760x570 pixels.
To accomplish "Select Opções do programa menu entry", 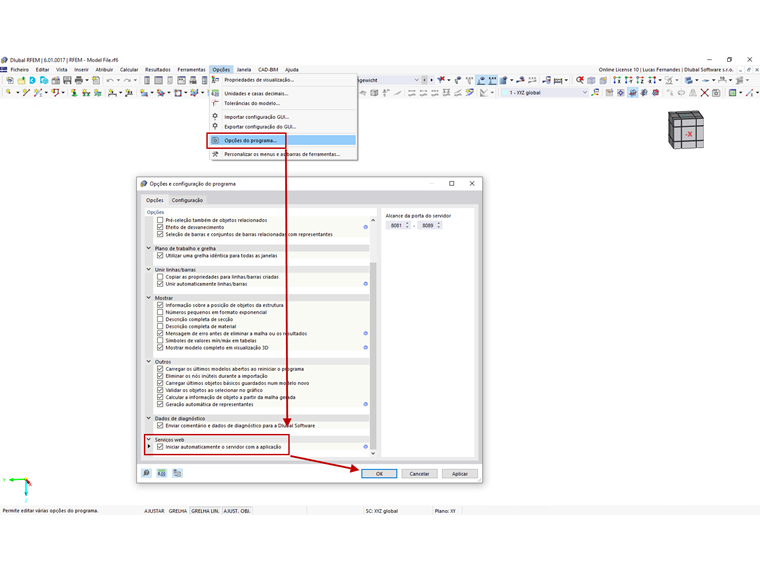I will [x=284, y=140].
